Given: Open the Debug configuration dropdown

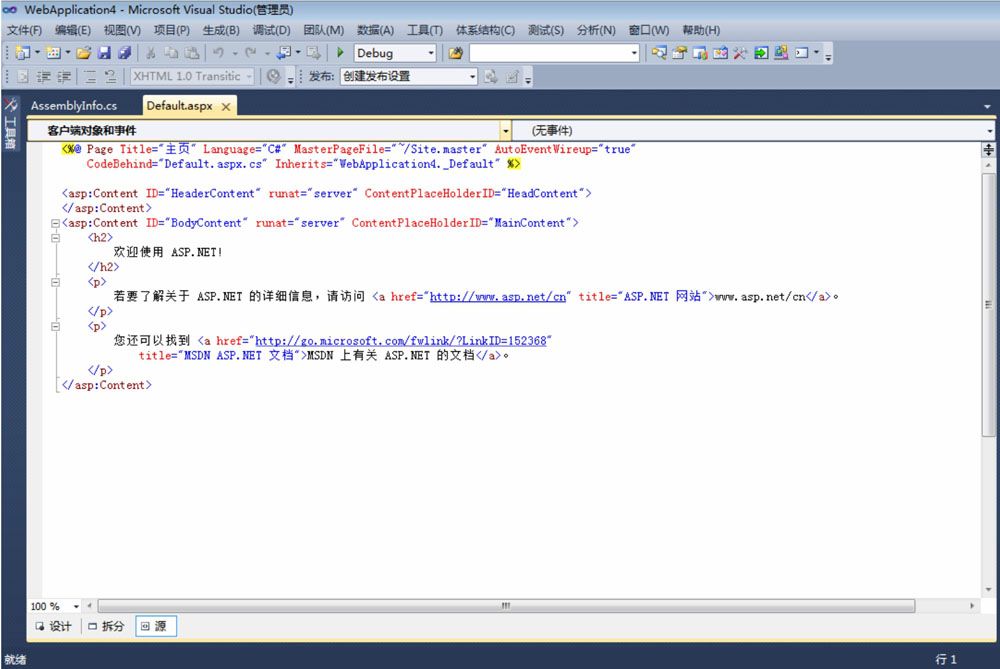Looking at the screenshot, I should point(431,53).
